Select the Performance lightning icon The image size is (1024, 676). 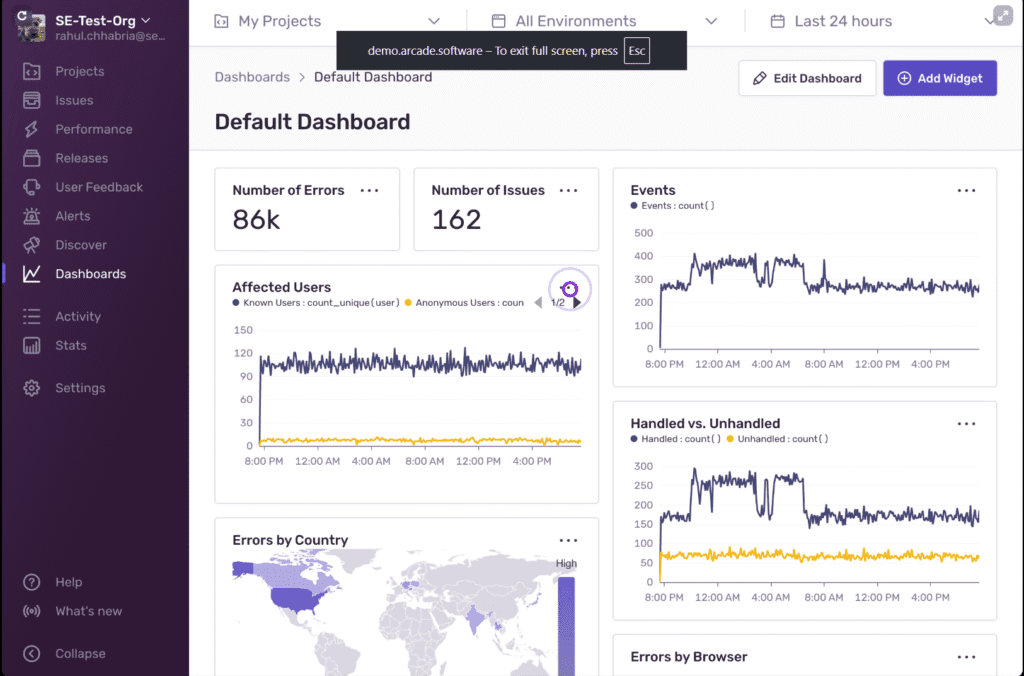[32, 129]
